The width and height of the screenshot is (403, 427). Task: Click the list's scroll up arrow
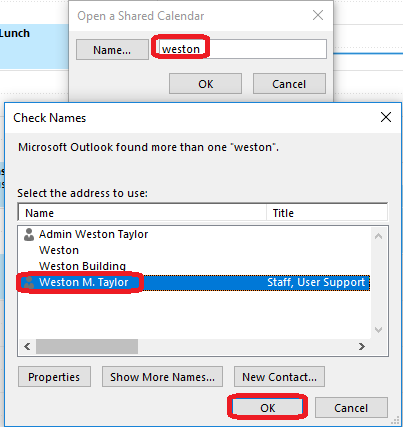click(378, 236)
